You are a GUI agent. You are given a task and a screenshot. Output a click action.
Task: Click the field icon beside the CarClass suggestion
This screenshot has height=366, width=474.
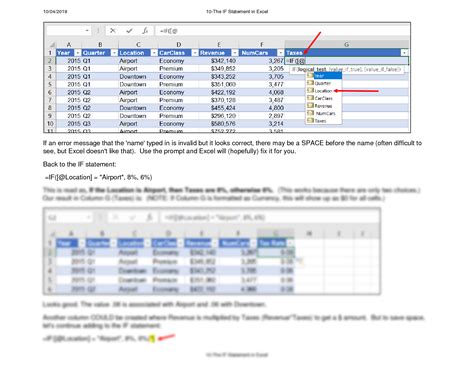tap(310, 98)
